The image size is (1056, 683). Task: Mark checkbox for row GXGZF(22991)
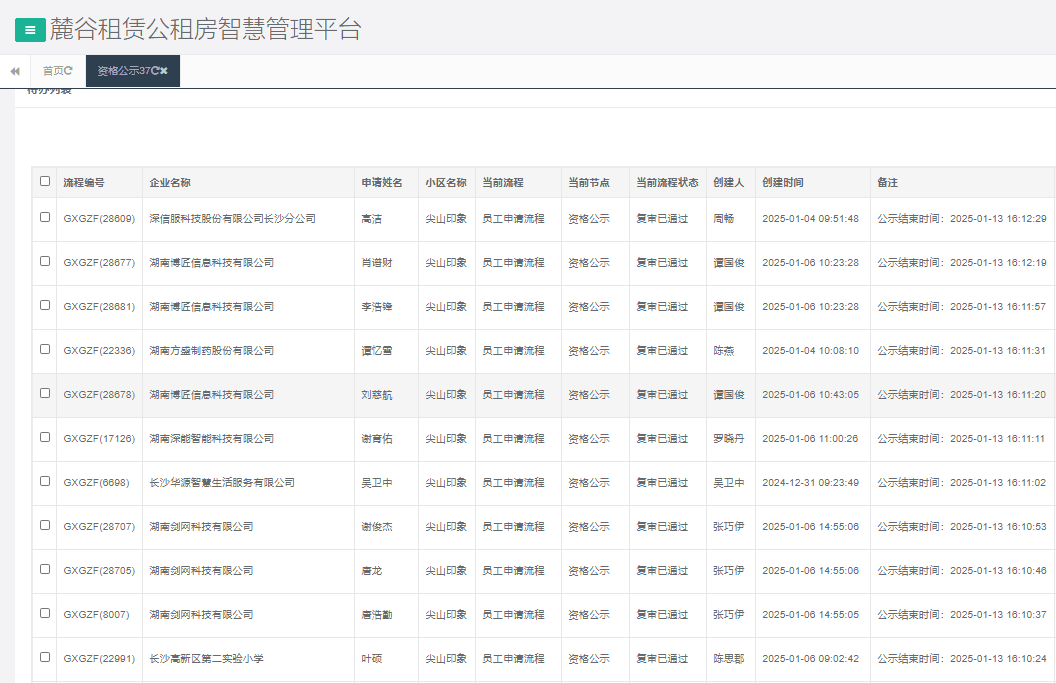pyautogui.click(x=45, y=657)
